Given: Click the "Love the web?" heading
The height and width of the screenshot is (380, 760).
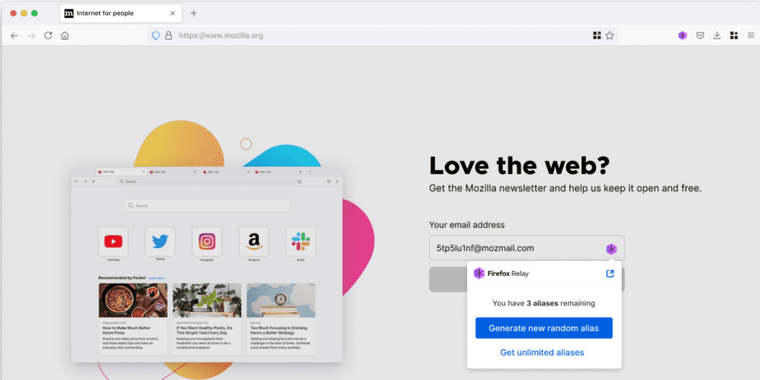Looking at the screenshot, I should click(x=519, y=165).
